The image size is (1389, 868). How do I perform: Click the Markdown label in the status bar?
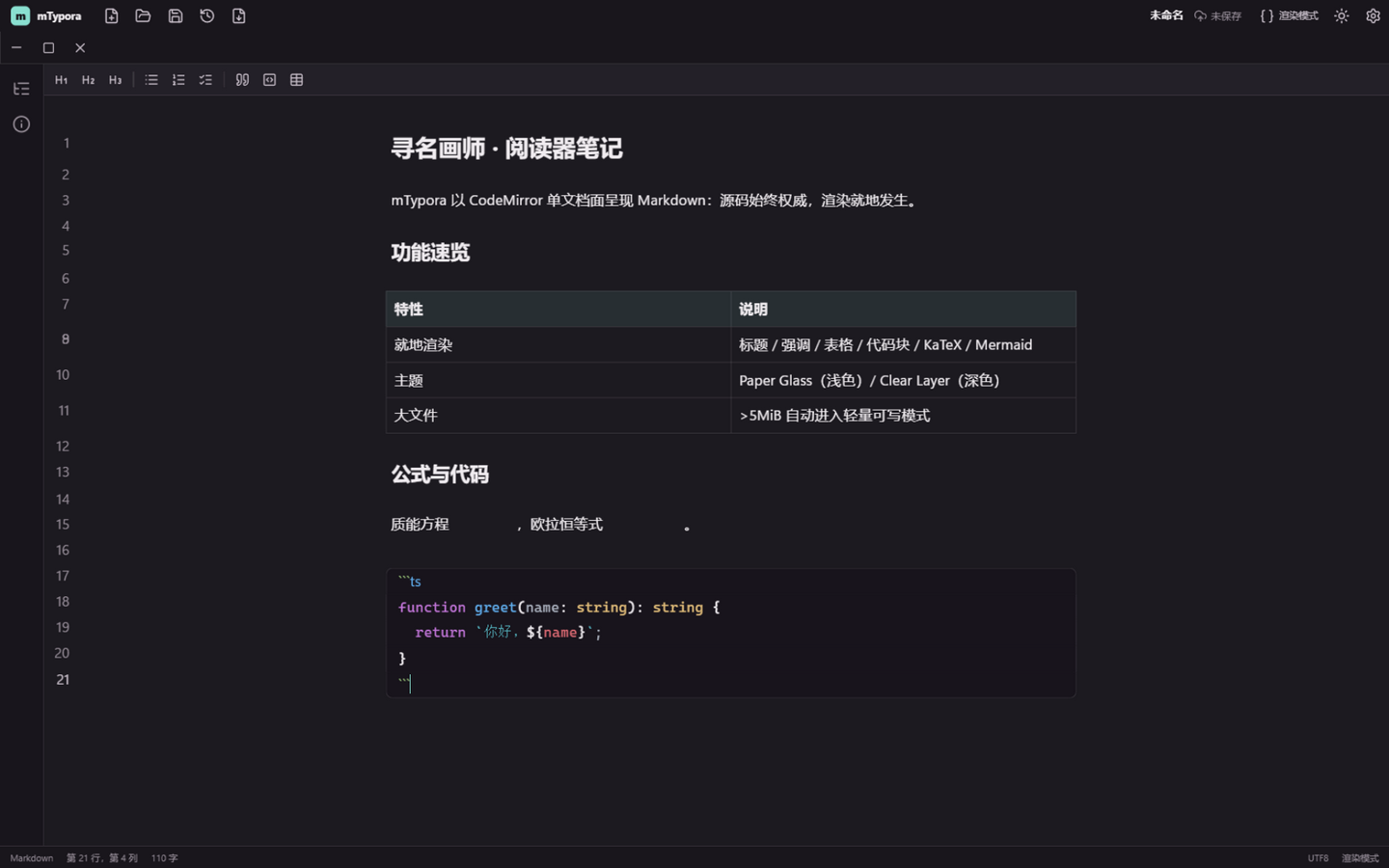32,858
